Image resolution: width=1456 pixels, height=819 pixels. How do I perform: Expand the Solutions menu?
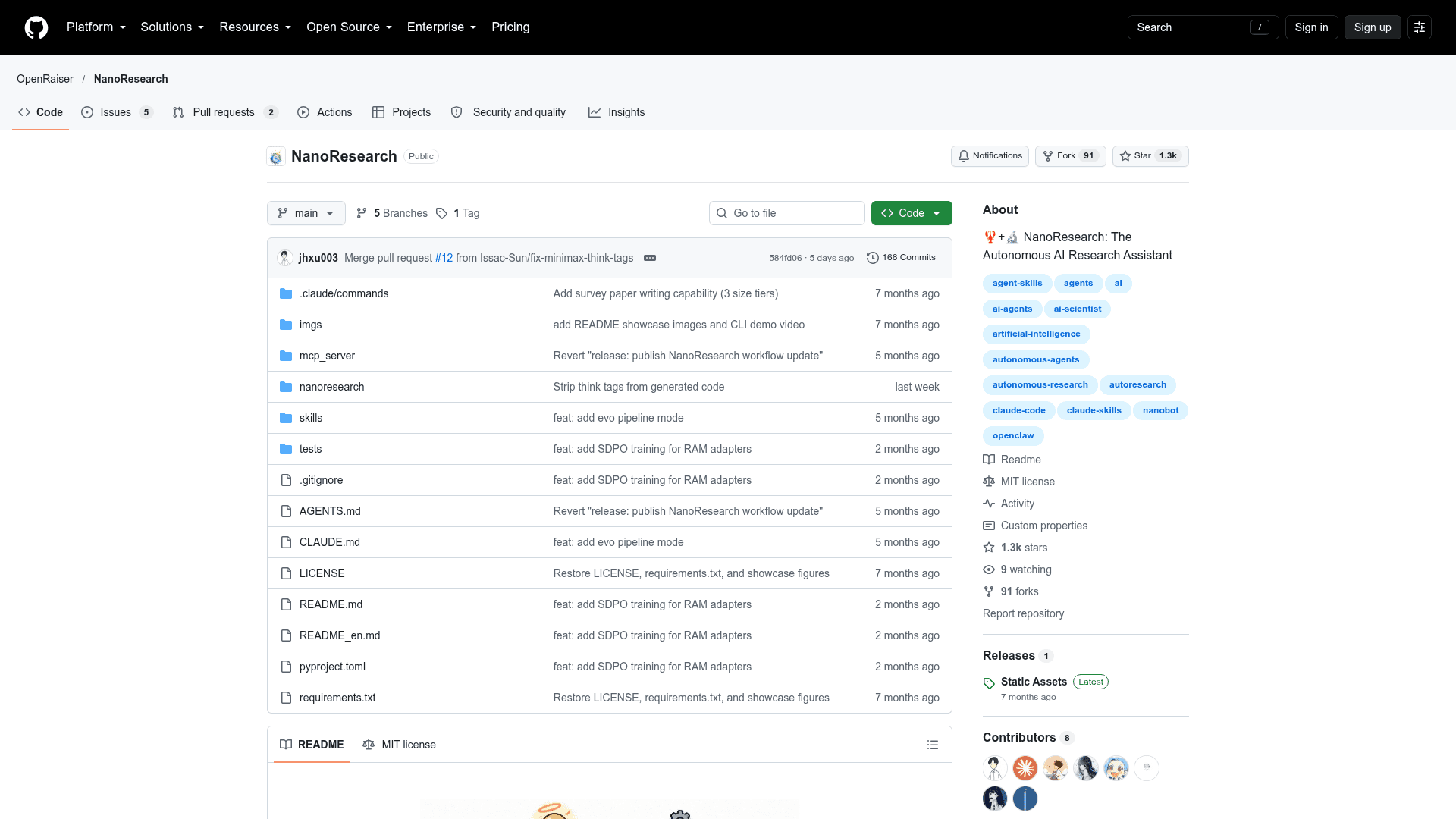[x=172, y=27]
